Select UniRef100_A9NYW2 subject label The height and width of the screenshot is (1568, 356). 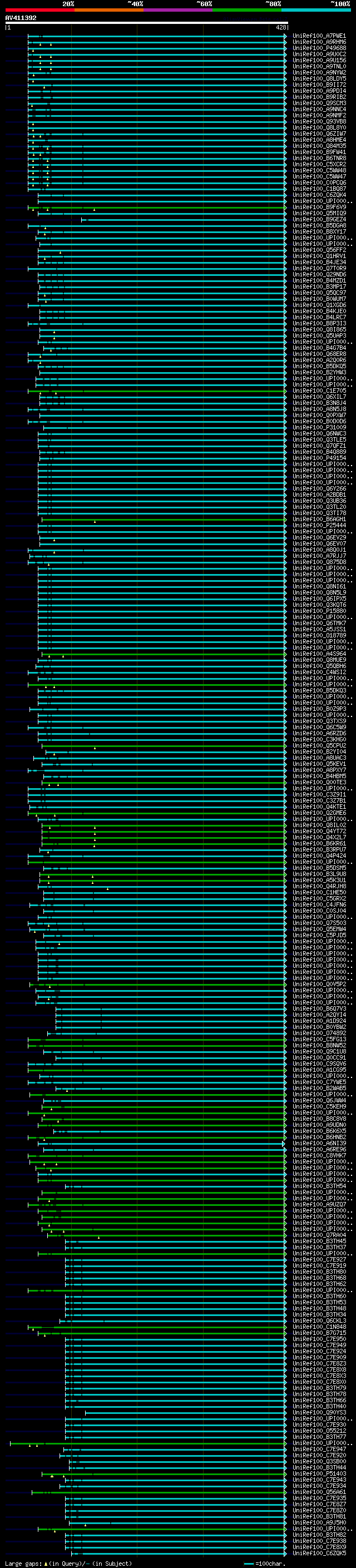point(319,73)
